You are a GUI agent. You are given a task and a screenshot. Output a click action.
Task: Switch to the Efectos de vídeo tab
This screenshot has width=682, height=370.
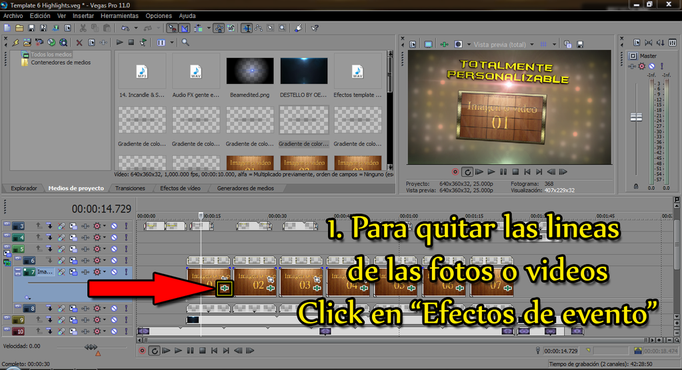point(180,188)
